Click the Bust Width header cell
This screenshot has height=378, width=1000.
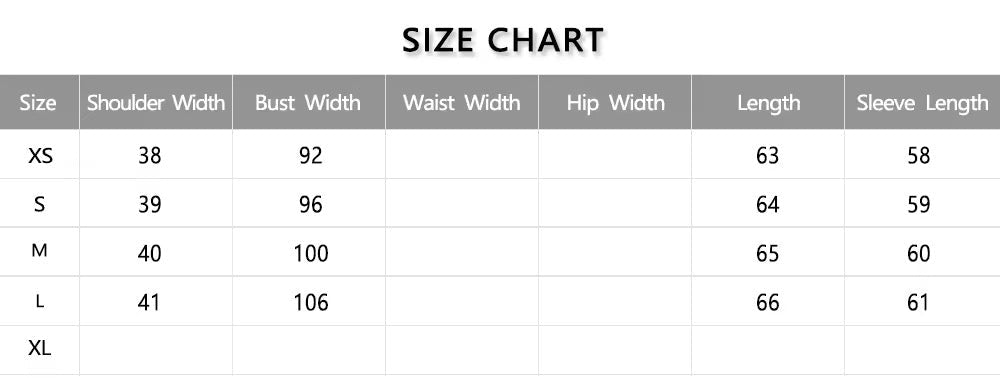coord(309,103)
